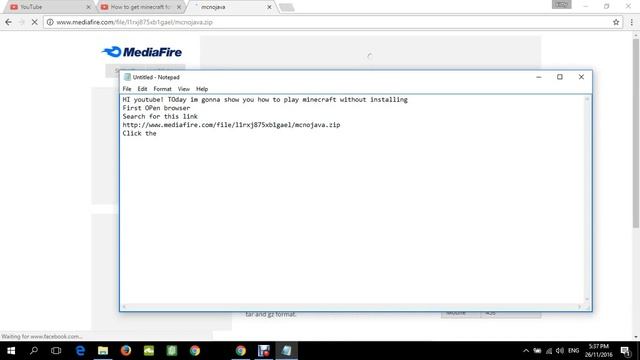Click Notepad horizontal scrollbar right arrow

[579, 307]
